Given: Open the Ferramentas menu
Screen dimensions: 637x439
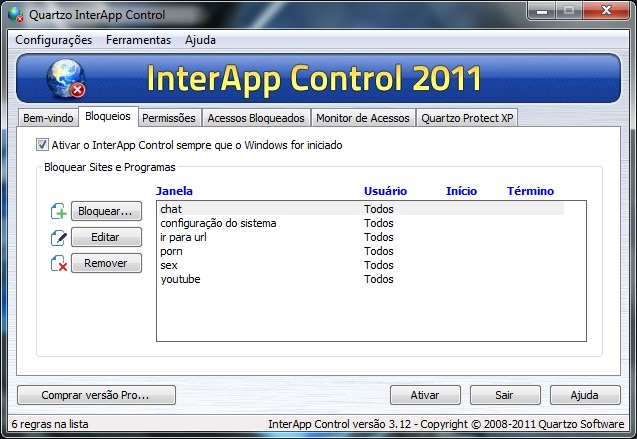Looking at the screenshot, I should 139,40.
